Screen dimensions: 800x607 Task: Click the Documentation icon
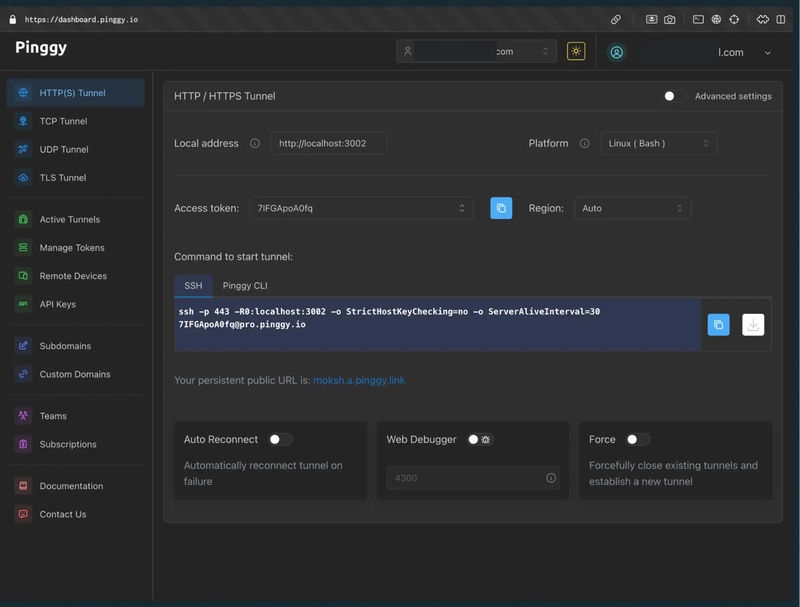(x=23, y=486)
